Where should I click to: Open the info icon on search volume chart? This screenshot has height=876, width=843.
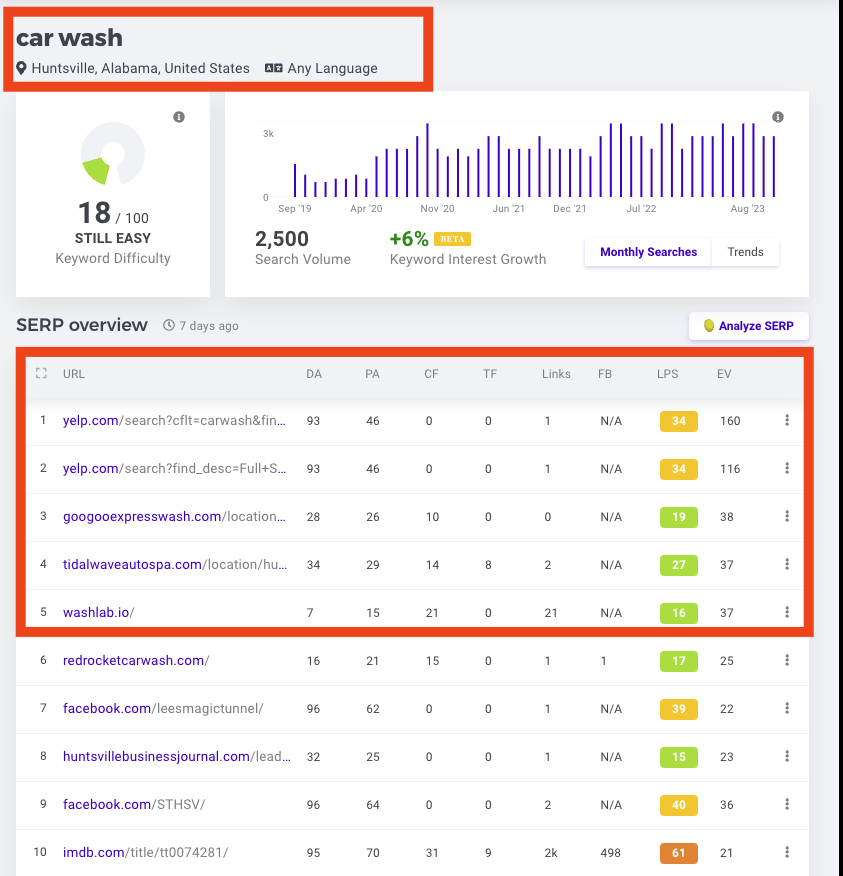click(x=778, y=117)
